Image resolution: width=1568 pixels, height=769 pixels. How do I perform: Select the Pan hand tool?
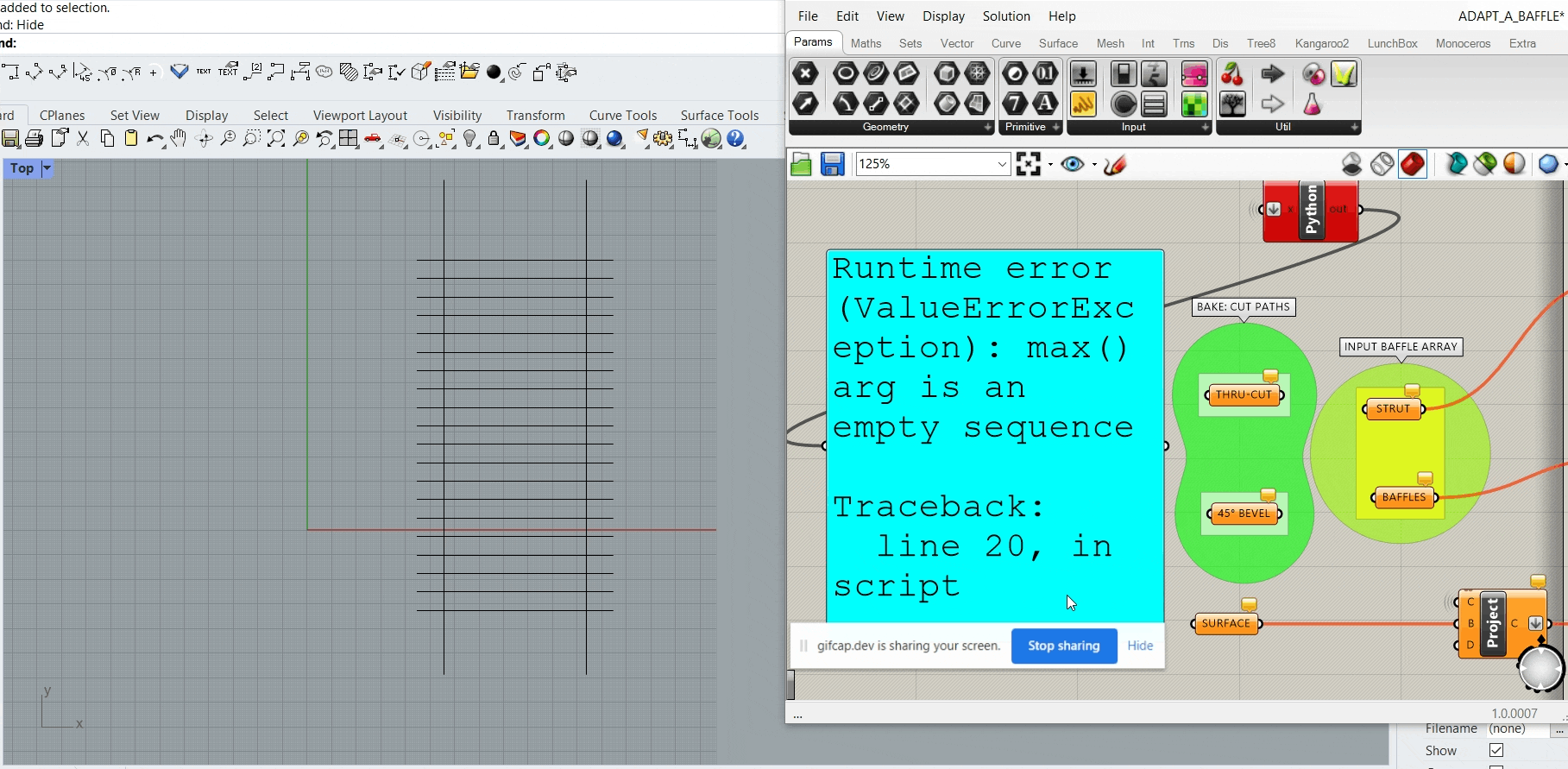point(179,138)
